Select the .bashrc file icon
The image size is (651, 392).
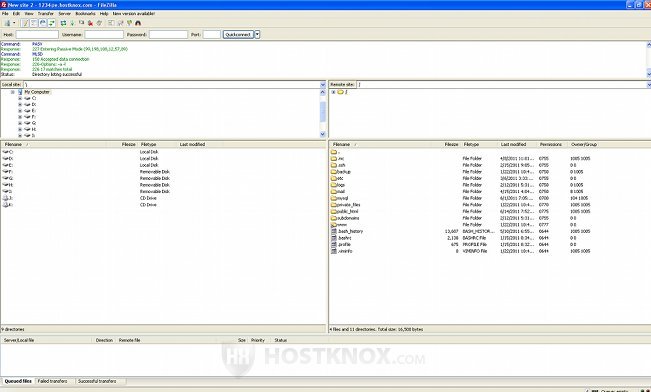pos(334,238)
